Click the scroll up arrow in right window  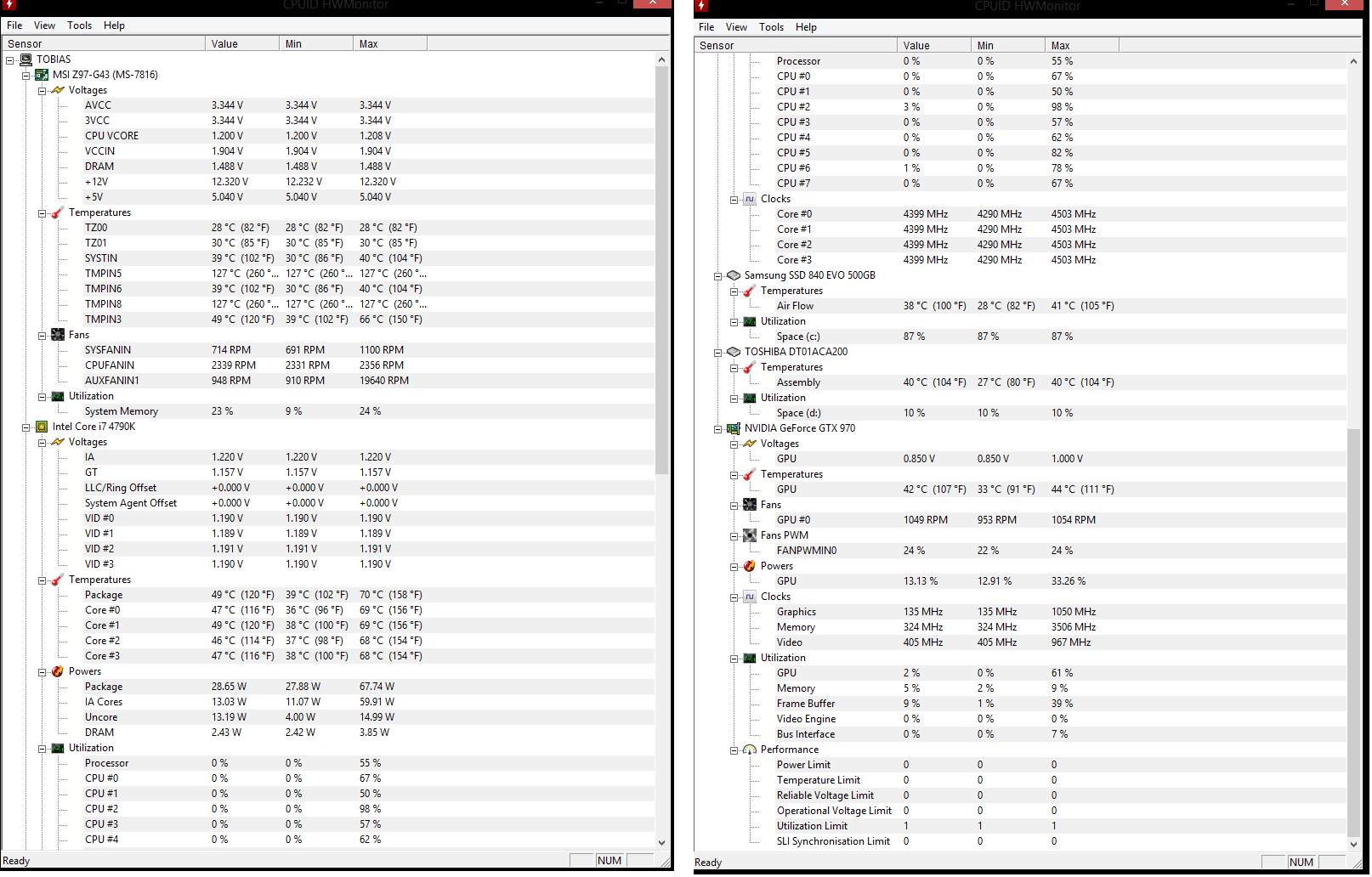[x=1354, y=61]
